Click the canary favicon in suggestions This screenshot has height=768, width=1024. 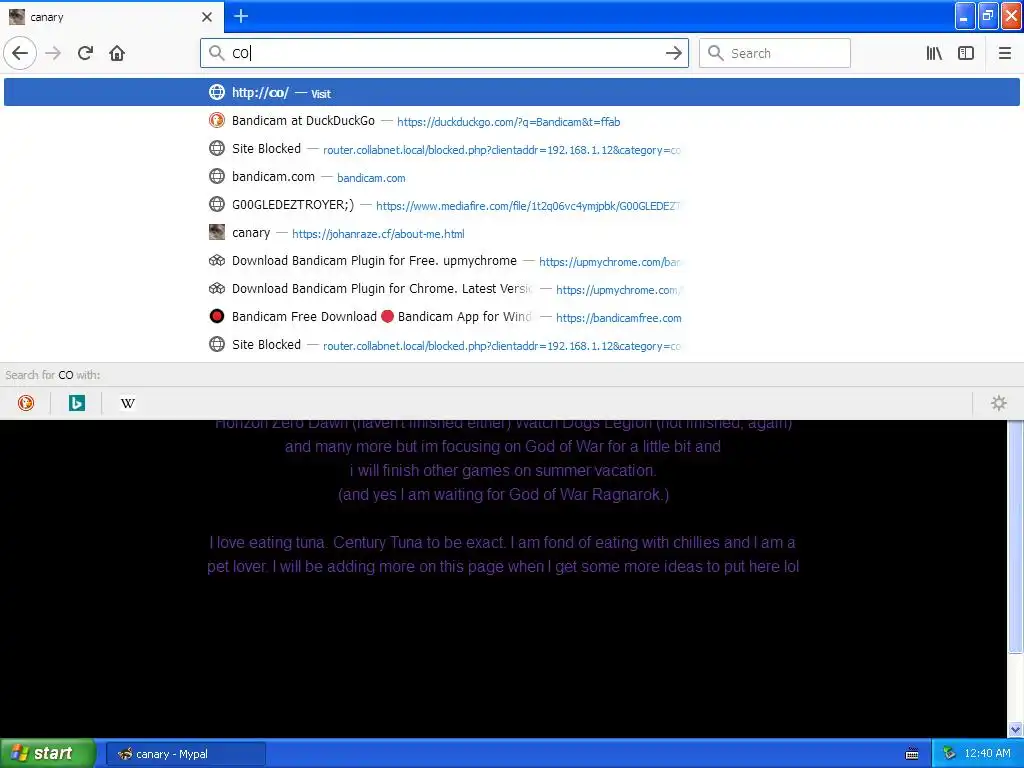[217, 232]
